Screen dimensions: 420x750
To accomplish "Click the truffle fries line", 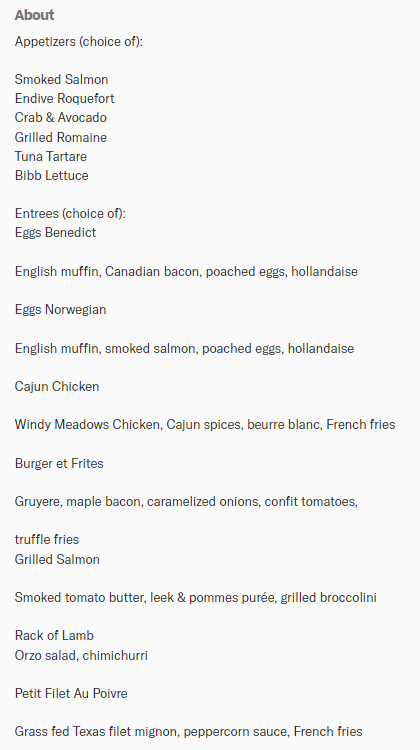I will click(x=47, y=540).
